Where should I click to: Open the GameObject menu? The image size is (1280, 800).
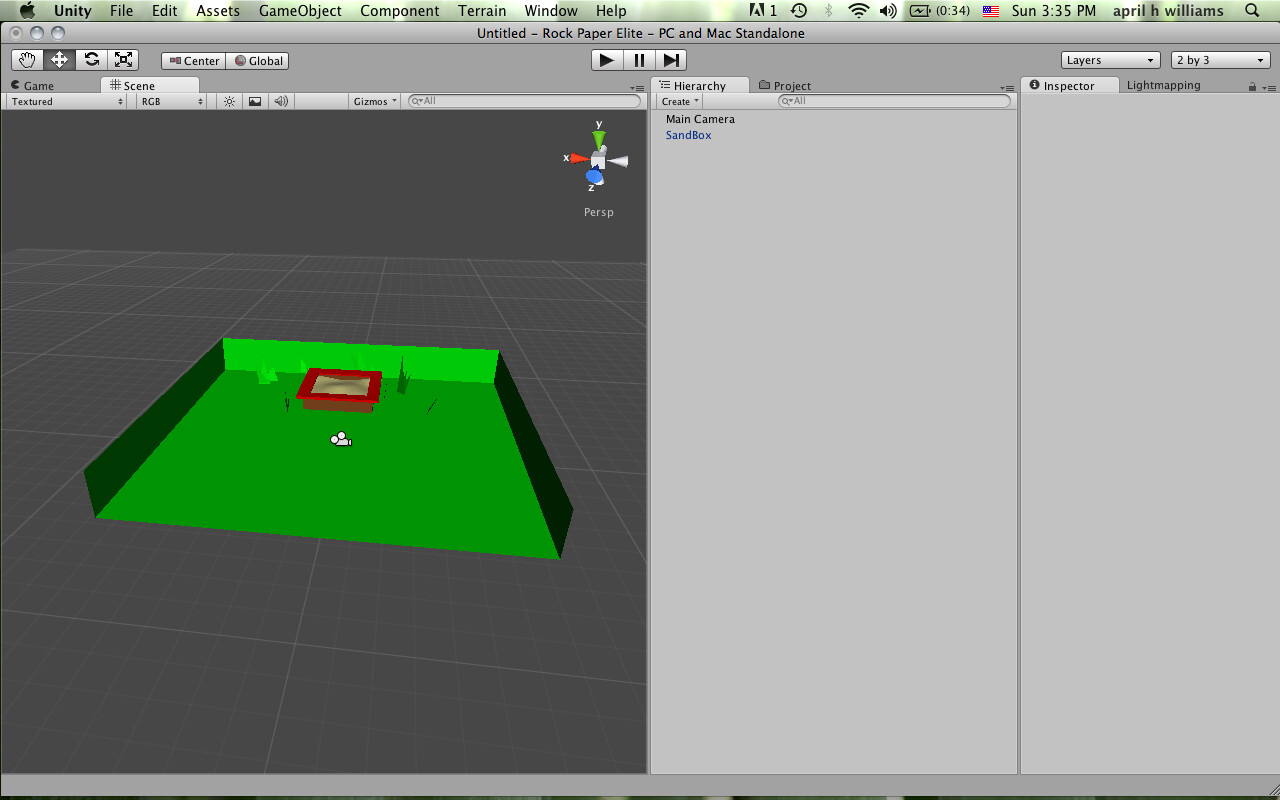[x=300, y=11]
